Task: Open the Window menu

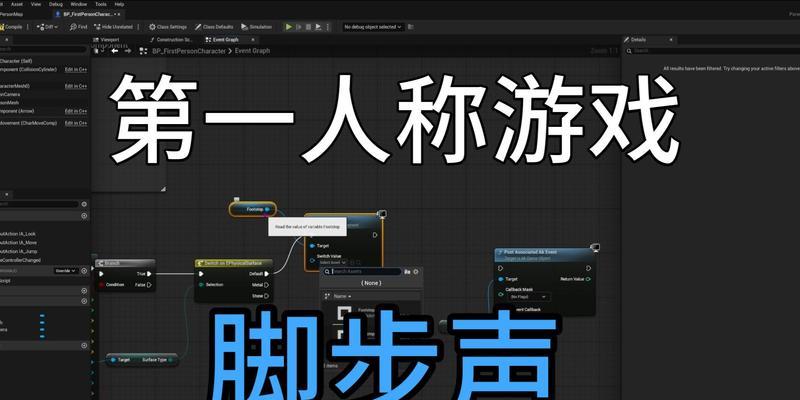Action: point(79,4)
